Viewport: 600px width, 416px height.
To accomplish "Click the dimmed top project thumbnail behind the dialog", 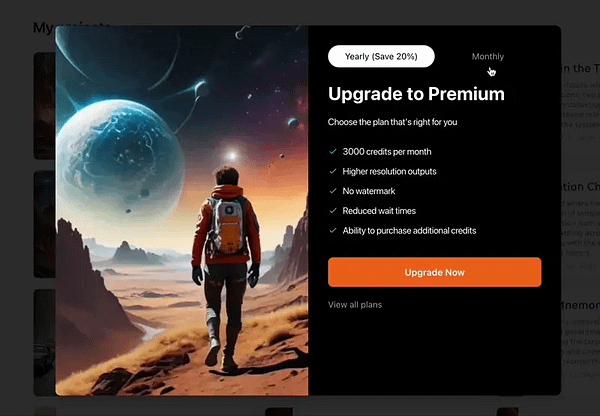I will [44, 106].
